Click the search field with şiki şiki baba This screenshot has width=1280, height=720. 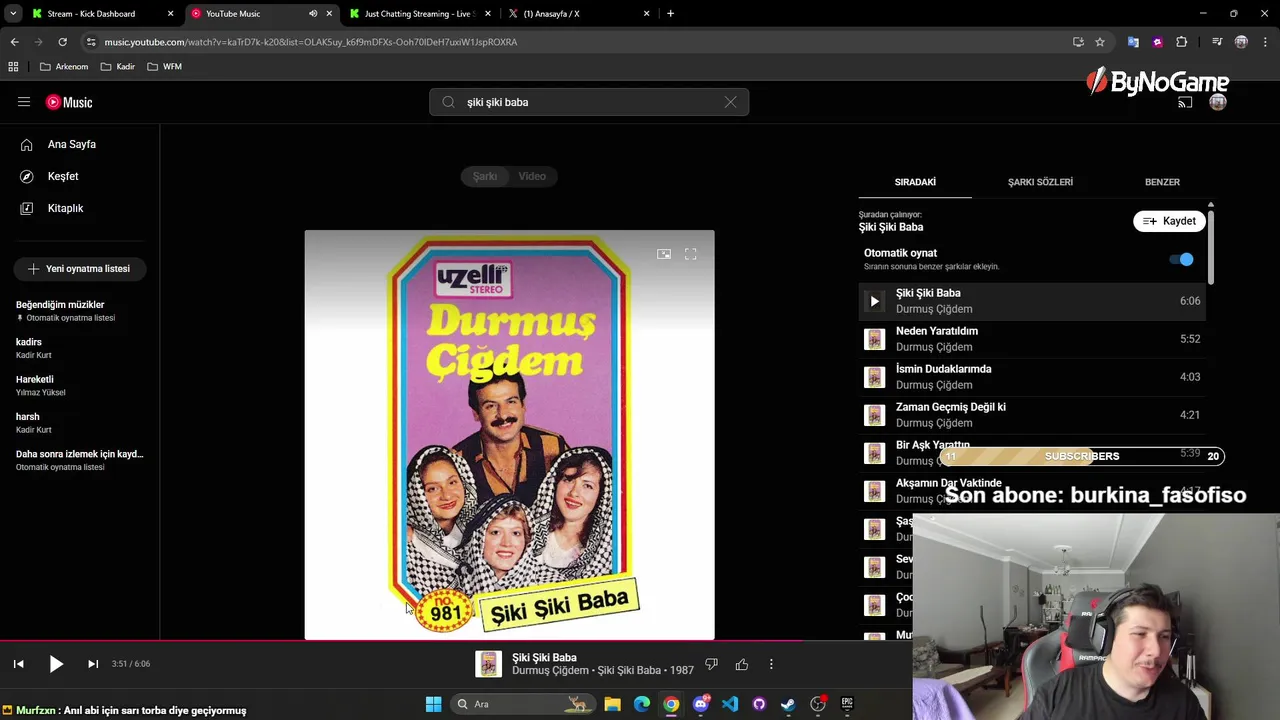(x=589, y=102)
